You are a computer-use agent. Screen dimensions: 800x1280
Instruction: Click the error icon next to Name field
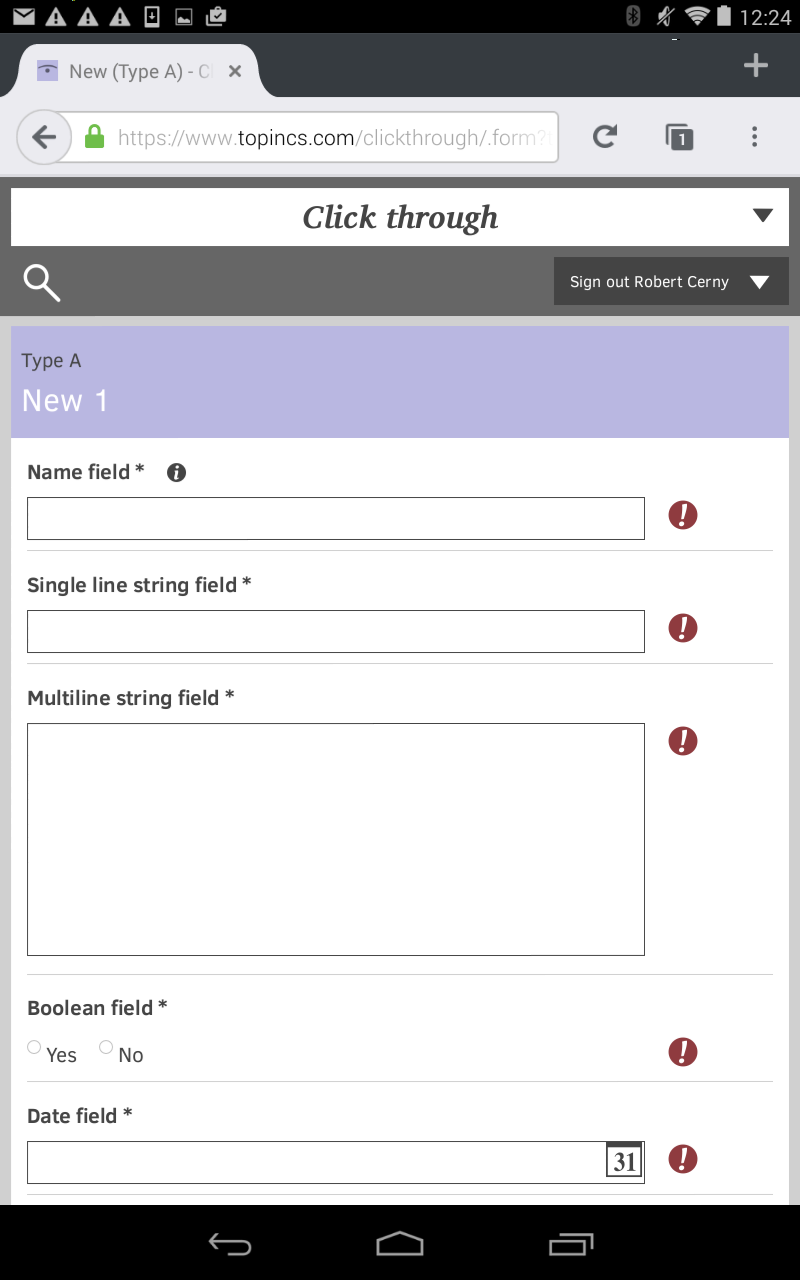pos(683,516)
